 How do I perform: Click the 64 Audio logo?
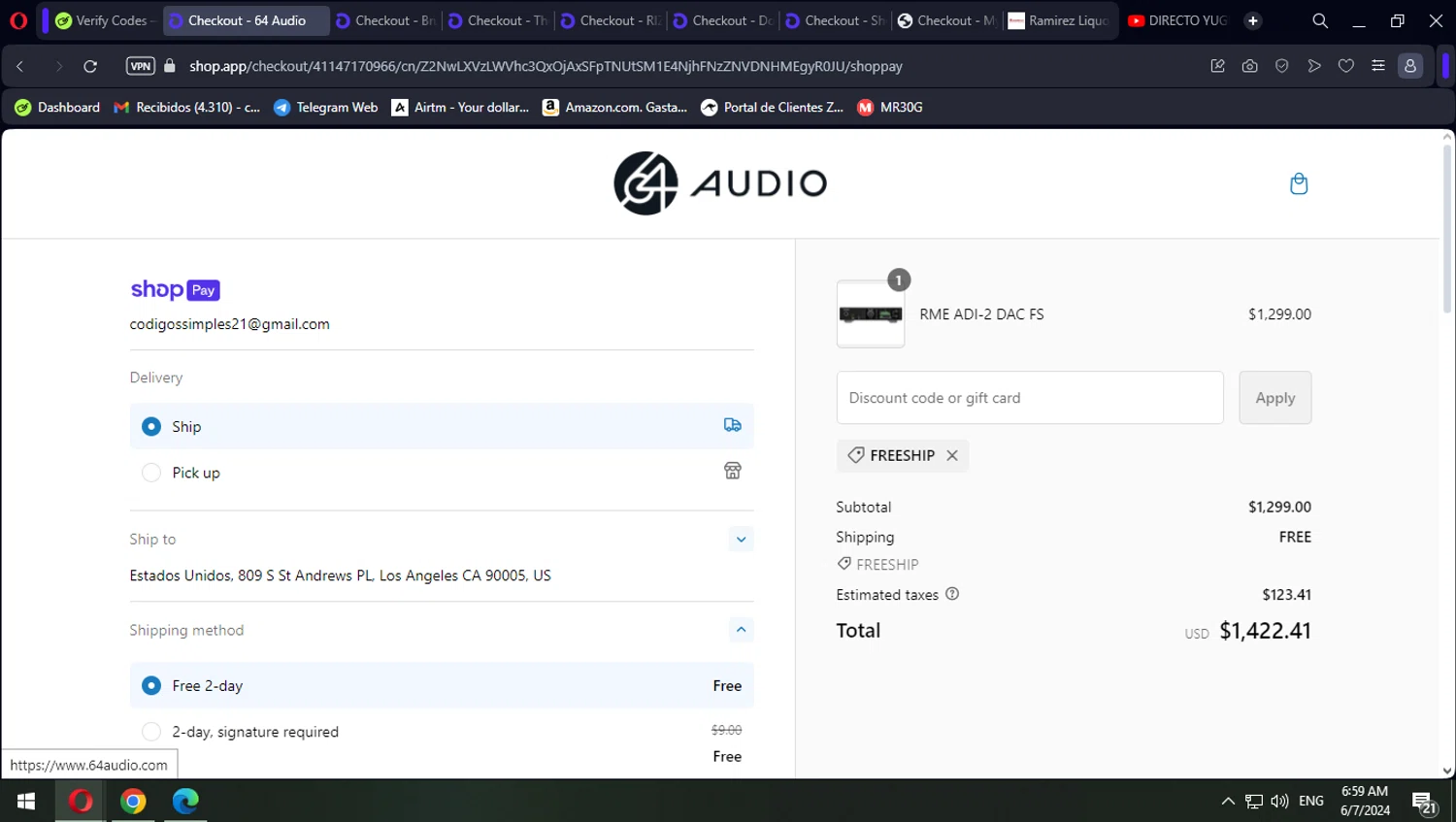pos(720,183)
